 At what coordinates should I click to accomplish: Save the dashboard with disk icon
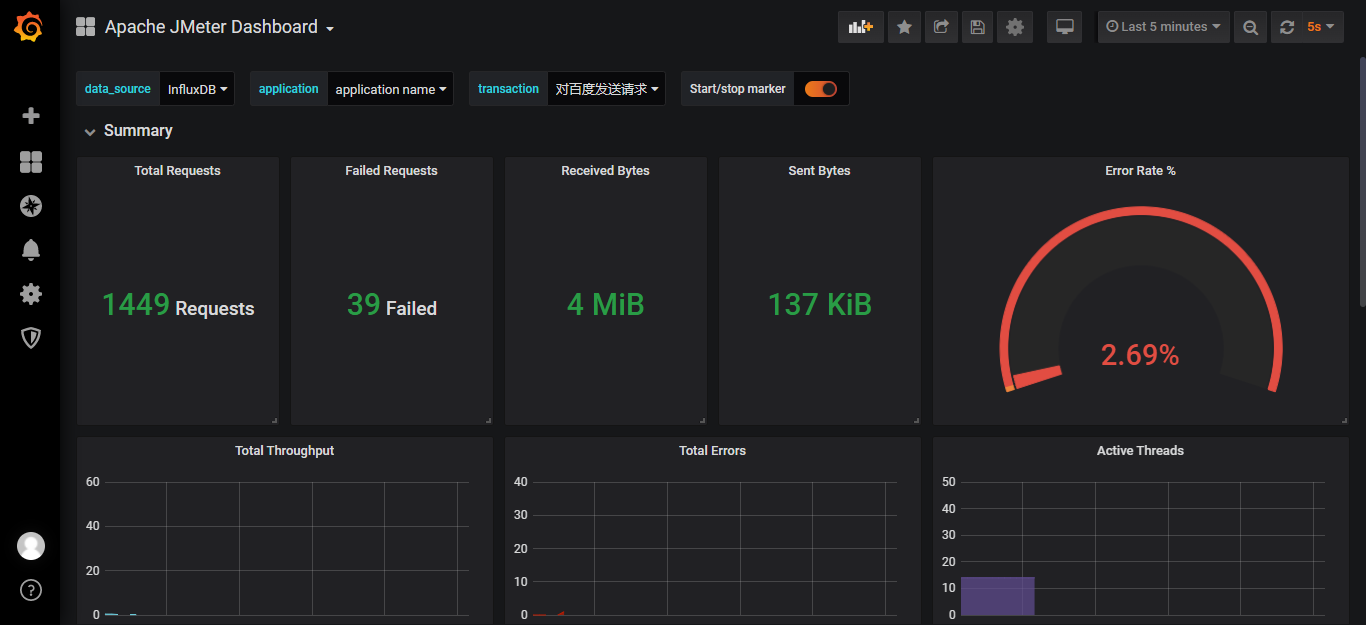[978, 27]
